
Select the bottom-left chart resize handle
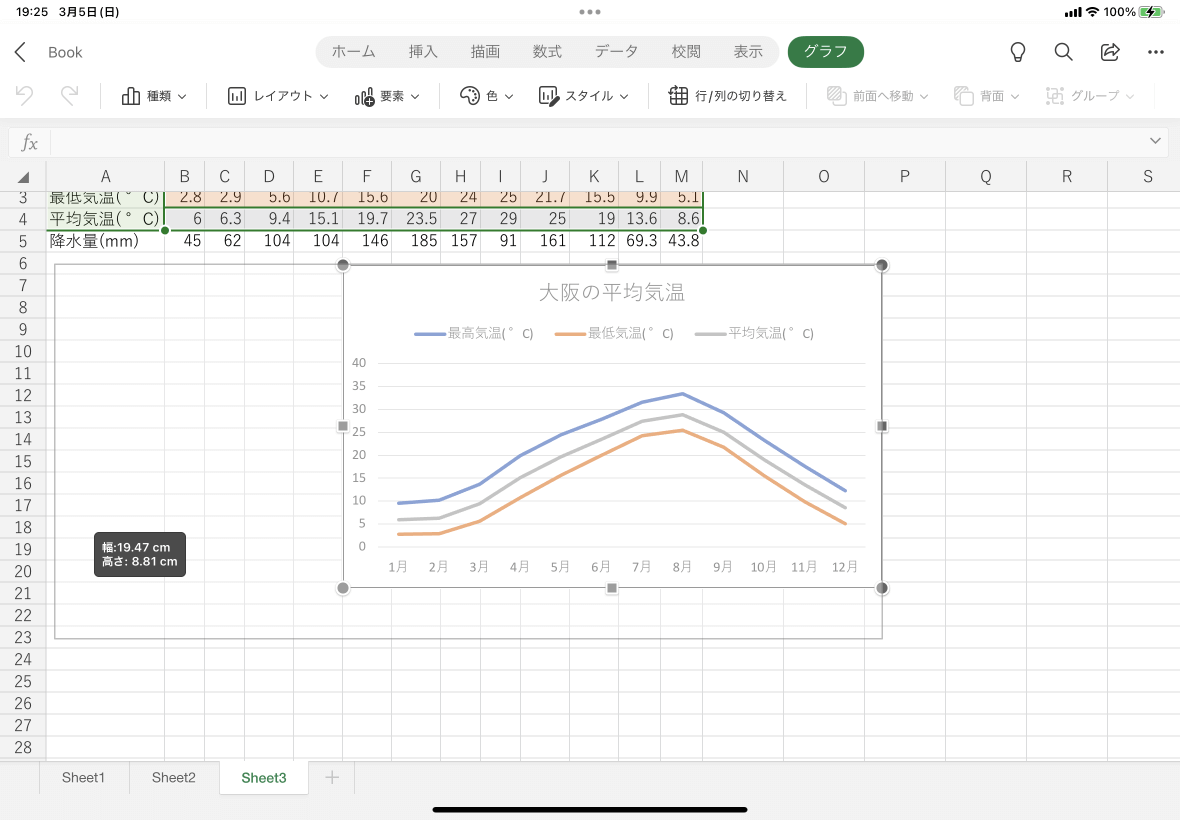[343, 588]
